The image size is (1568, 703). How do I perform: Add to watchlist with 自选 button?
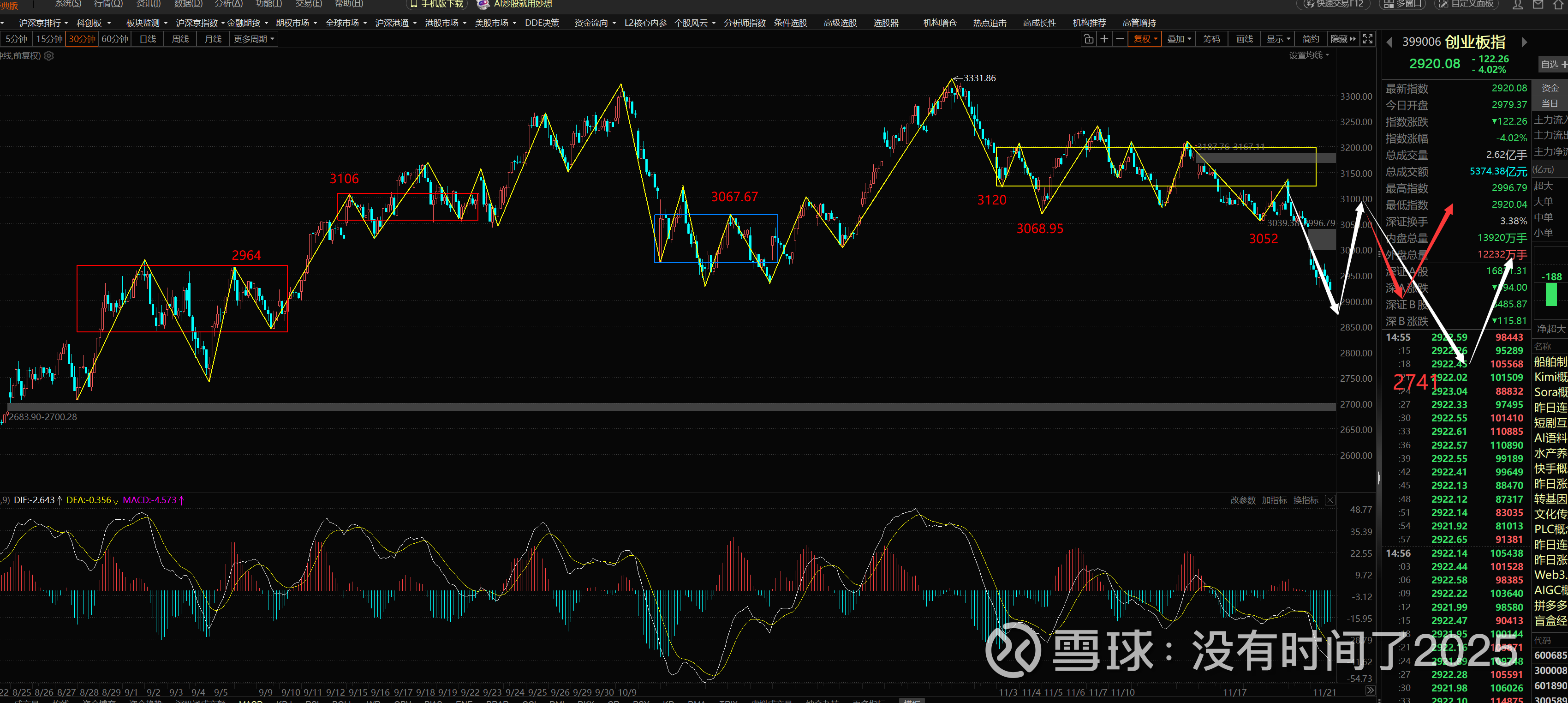click(x=1553, y=64)
